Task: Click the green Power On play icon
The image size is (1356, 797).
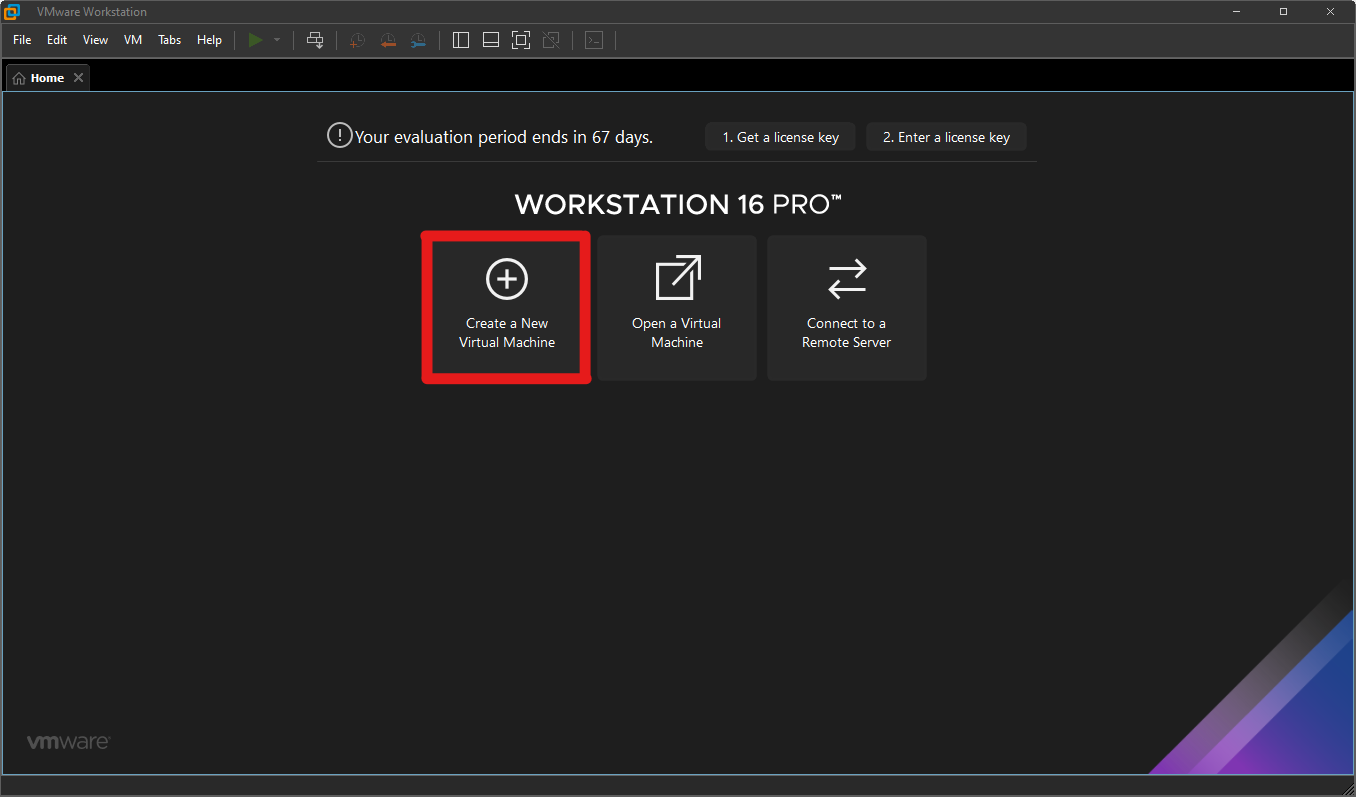Action: coord(256,40)
